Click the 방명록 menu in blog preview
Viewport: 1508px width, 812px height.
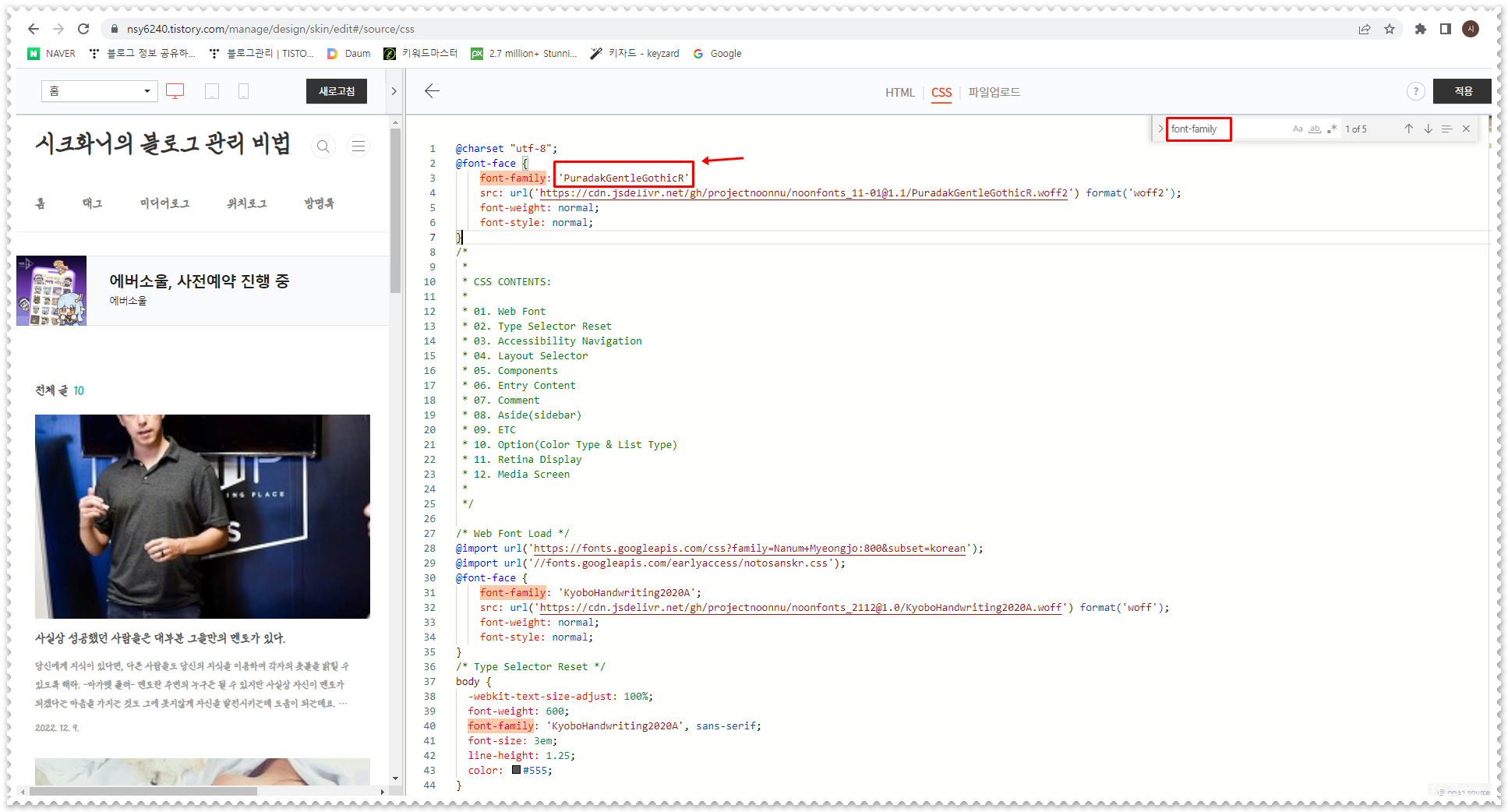tap(320, 203)
